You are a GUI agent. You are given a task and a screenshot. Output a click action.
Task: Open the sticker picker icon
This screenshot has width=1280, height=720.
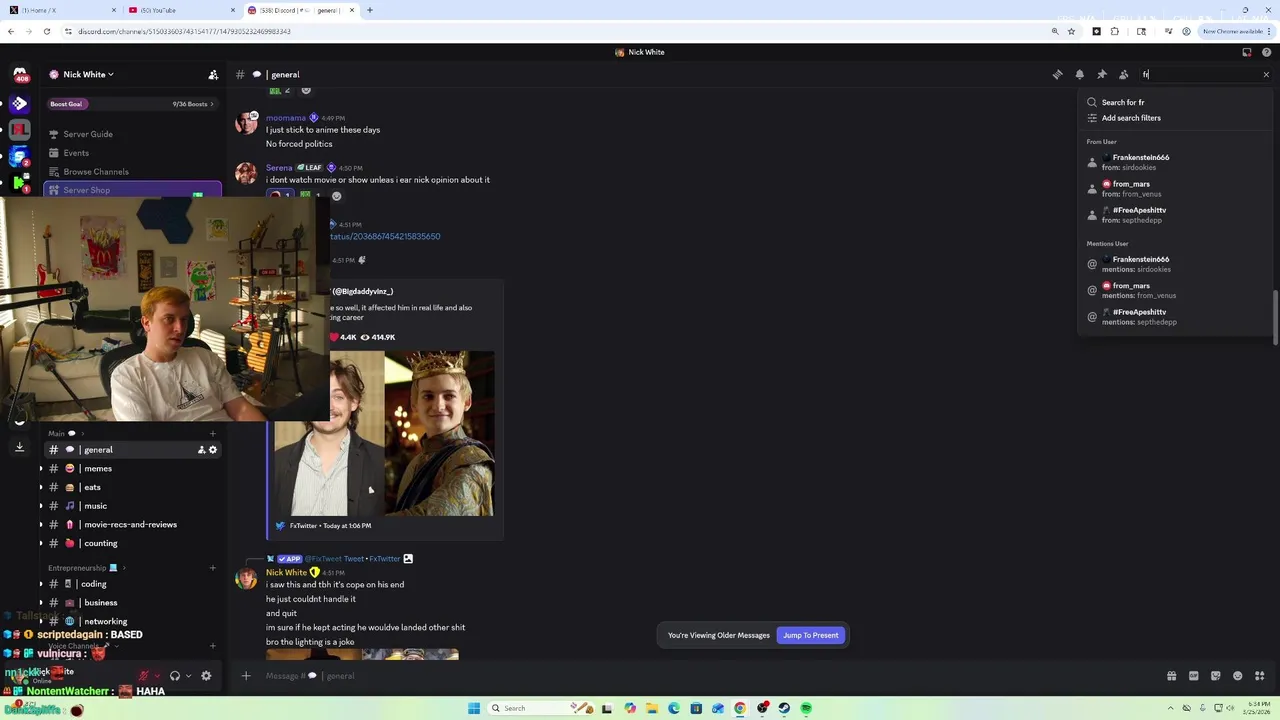coord(1215,676)
